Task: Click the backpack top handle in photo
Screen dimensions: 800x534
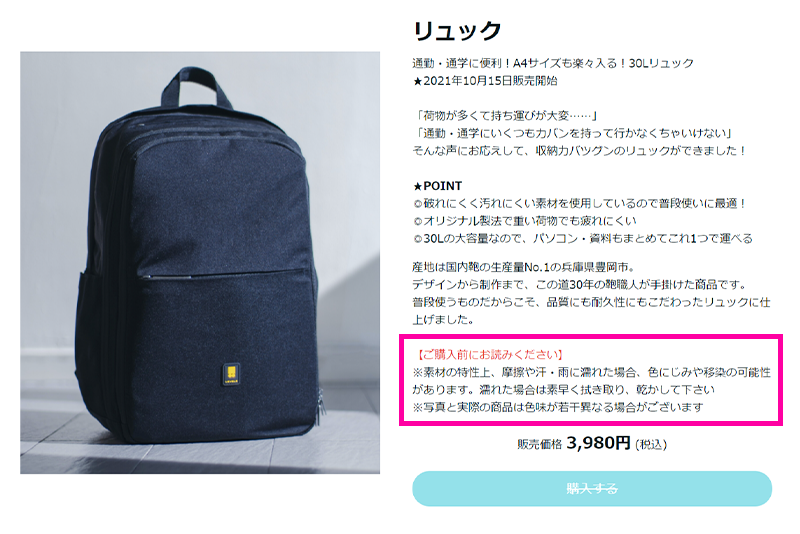Action: pos(197,86)
